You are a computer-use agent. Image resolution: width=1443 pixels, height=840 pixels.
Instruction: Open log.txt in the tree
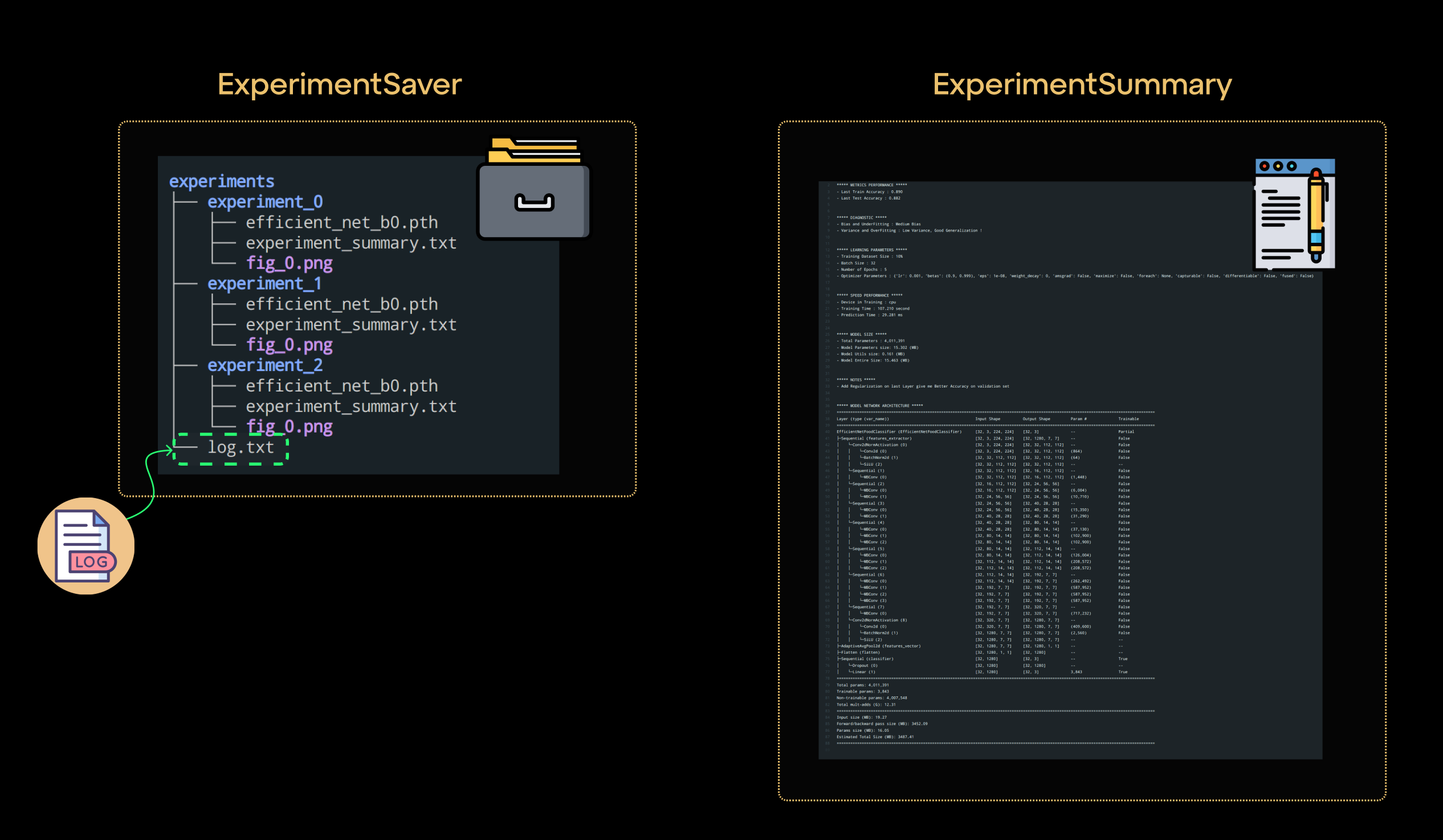point(240,447)
